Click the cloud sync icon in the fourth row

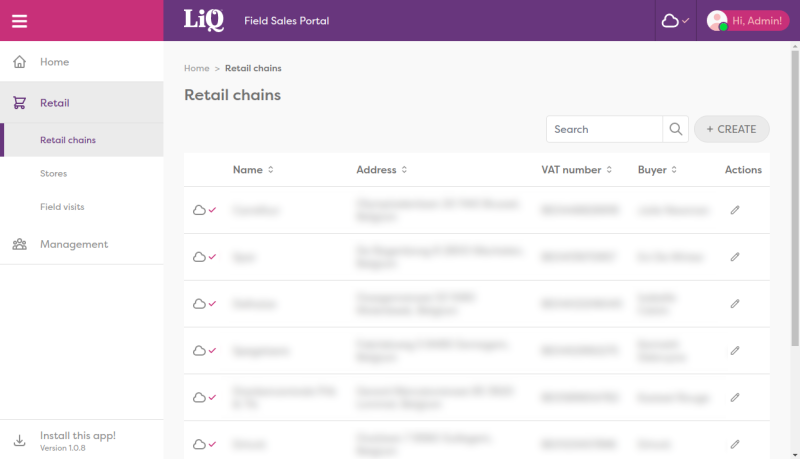click(x=200, y=350)
